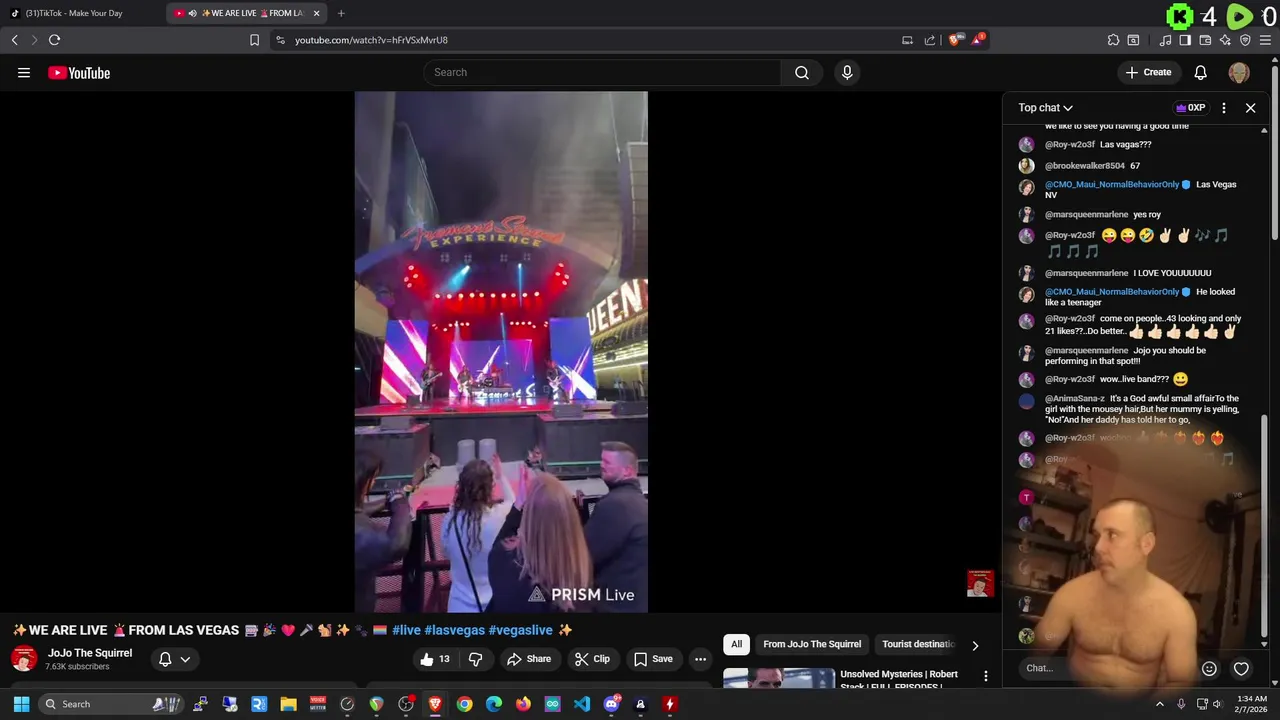Open YouTube notifications bell

click(1200, 72)
